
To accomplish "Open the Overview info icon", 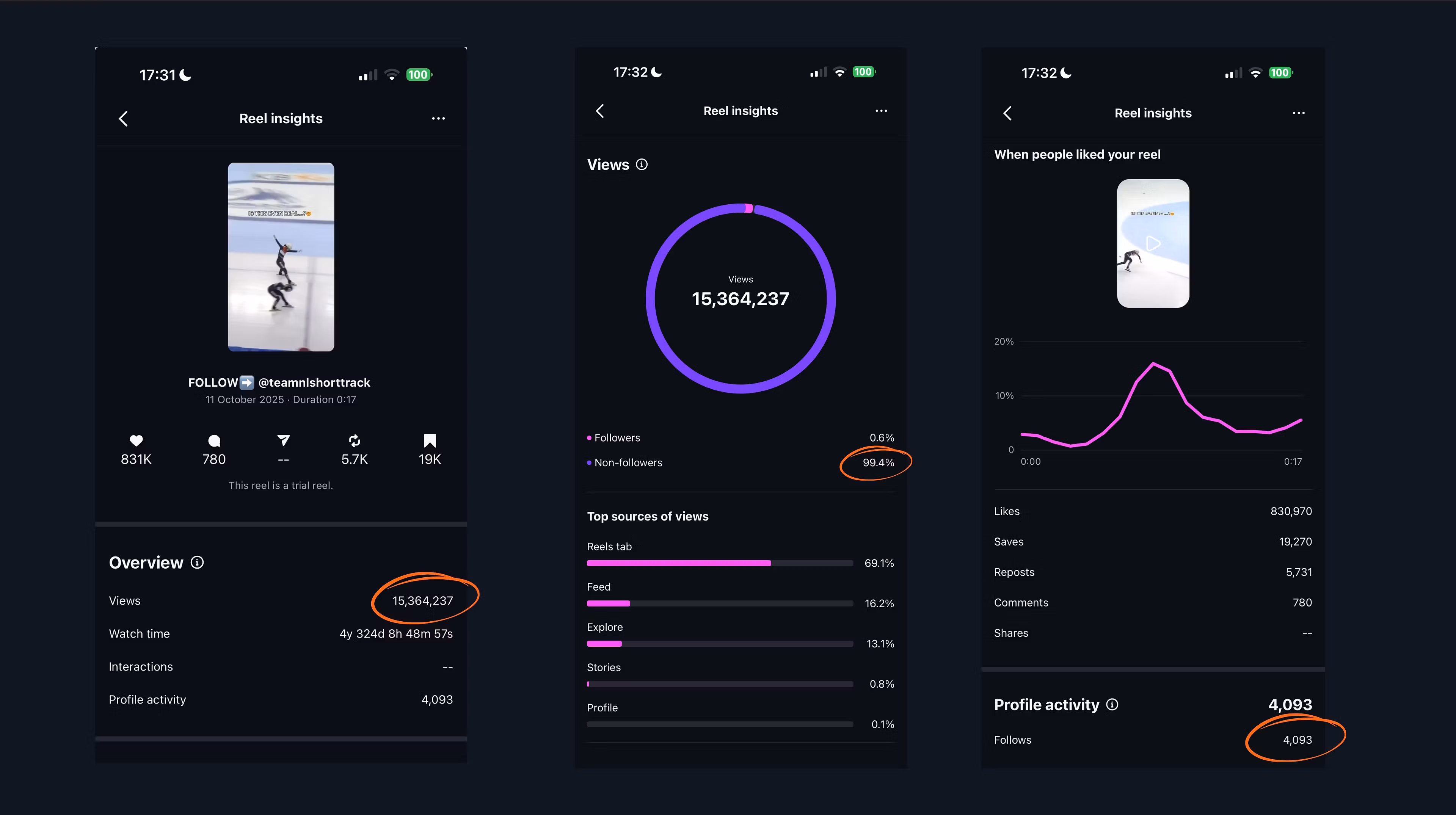I will [197, 563].
